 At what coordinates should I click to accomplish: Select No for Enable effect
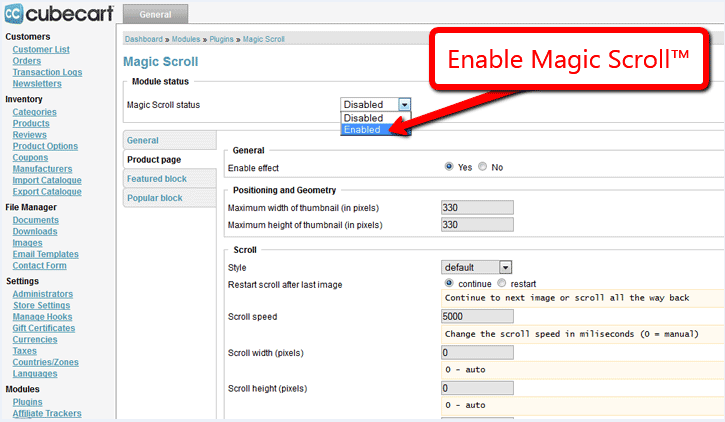click(x=482, y=166)
